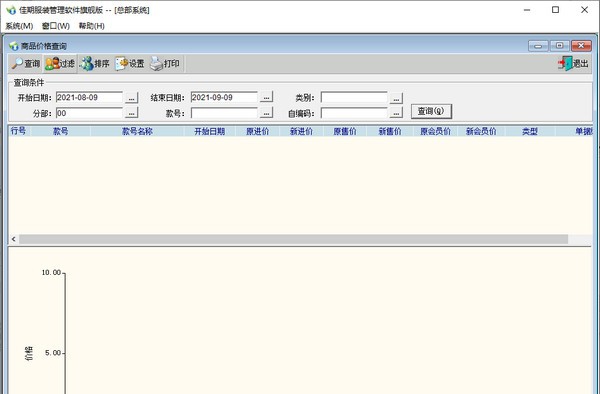The width and height of the screenshot is (600, 394).
Task: Open the 类别 lookup ellipsis button
Action: pos(396,98)
